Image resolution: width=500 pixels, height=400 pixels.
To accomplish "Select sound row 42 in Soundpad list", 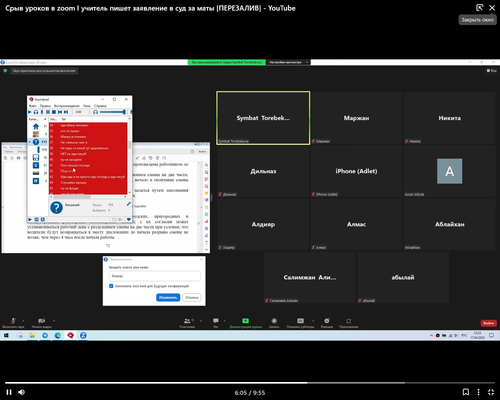I will [88, 171].
